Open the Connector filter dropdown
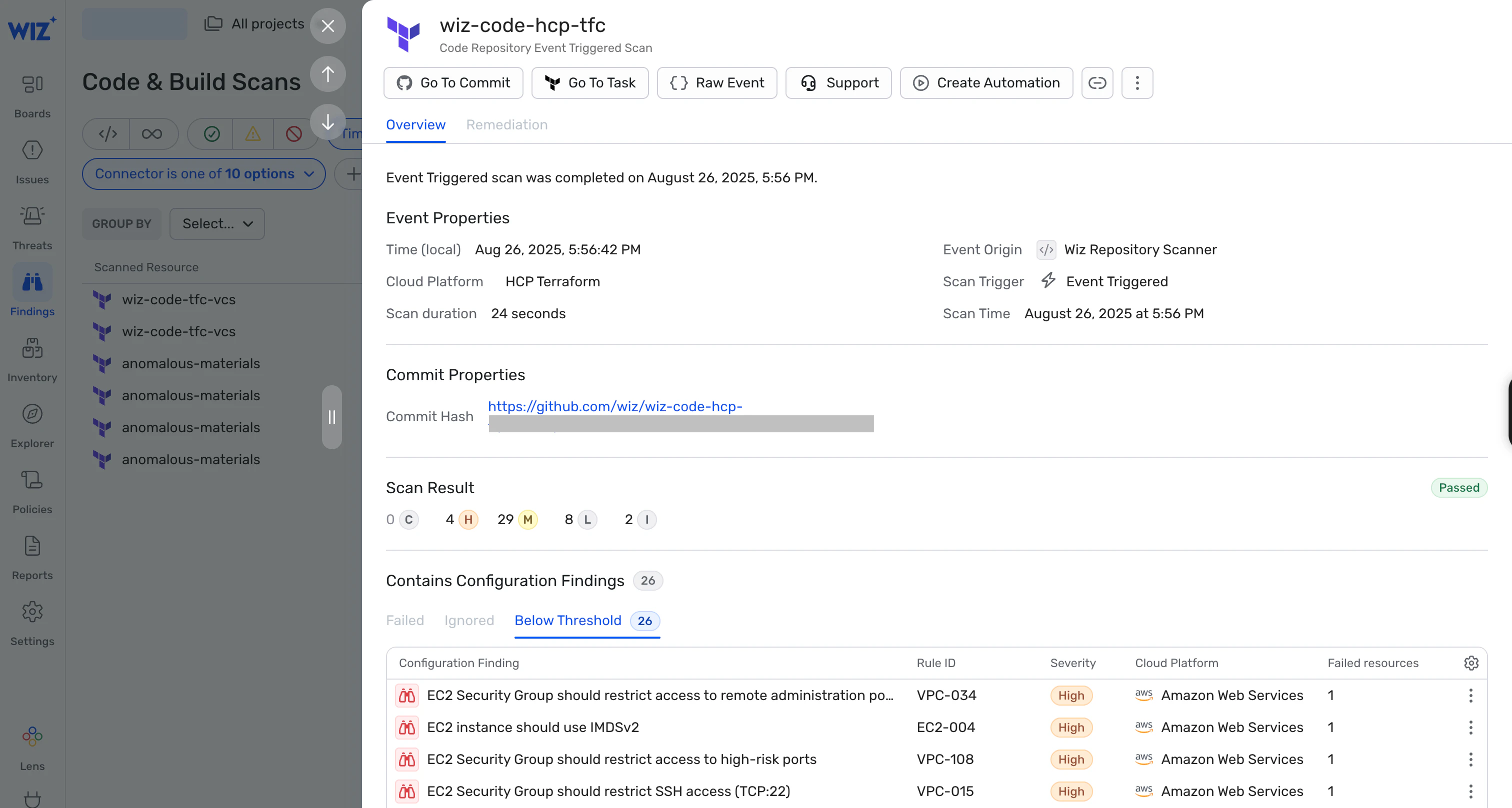 [203, 174]
